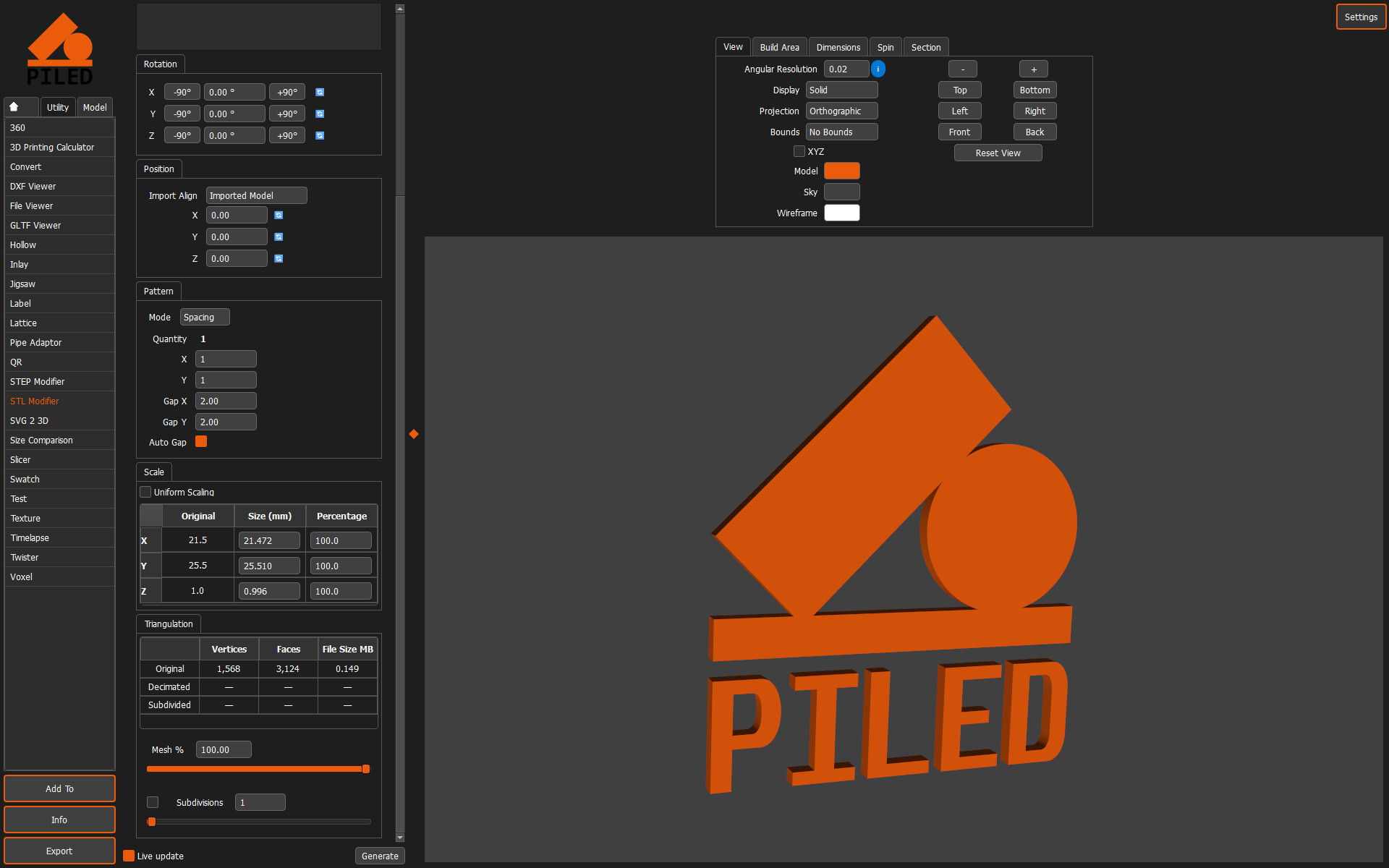The width and height of the screenshot is (1389, 868).
Task: Click the Size X 21.472 field
Action: tap(269, 541)
